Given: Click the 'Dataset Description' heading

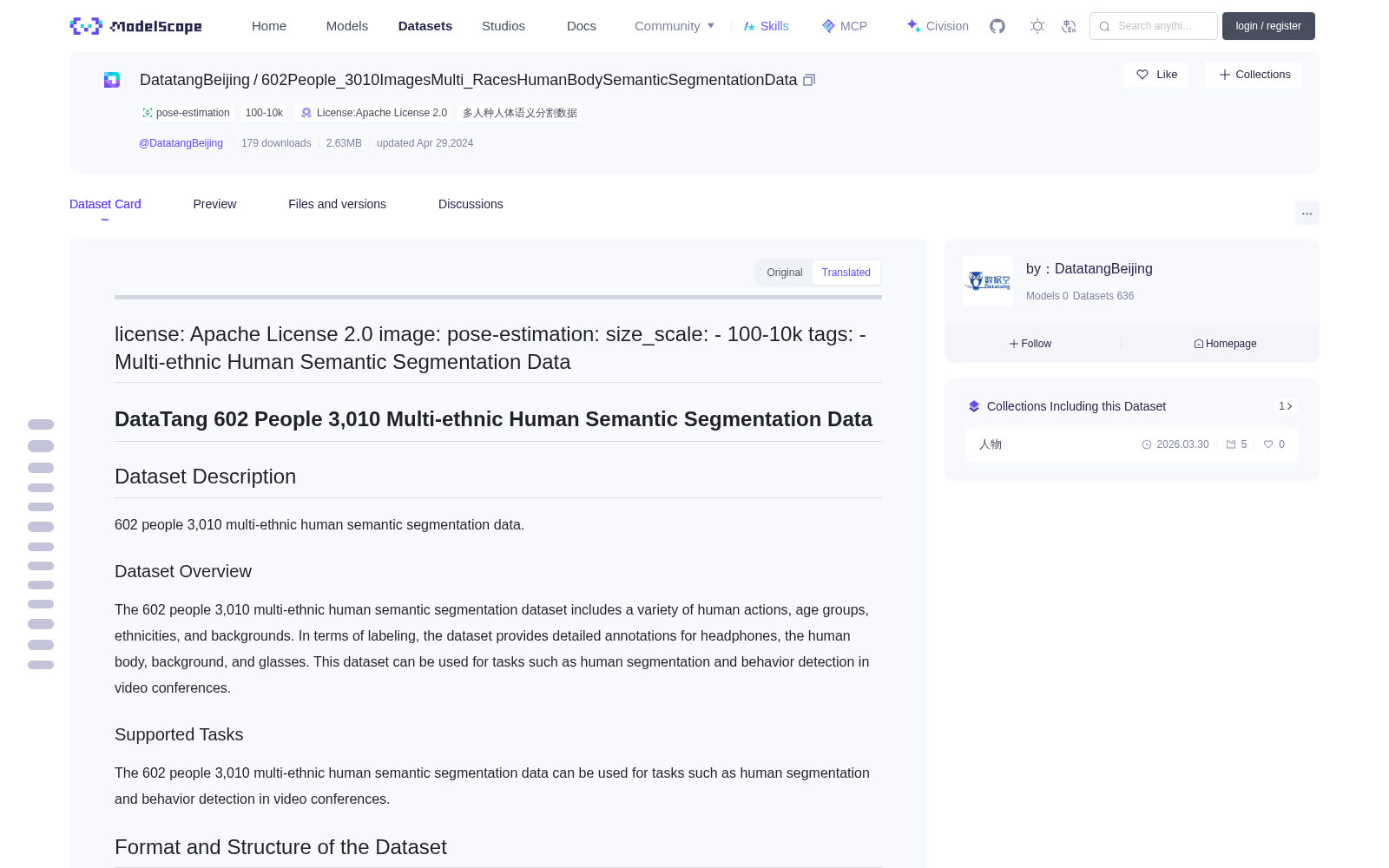Looking at the screenshot, I should click(x=205, y=477).
